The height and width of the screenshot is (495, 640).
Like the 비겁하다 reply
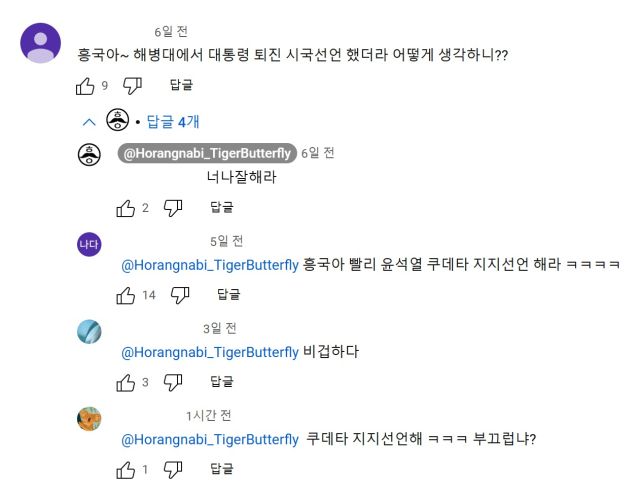(125, 382)
